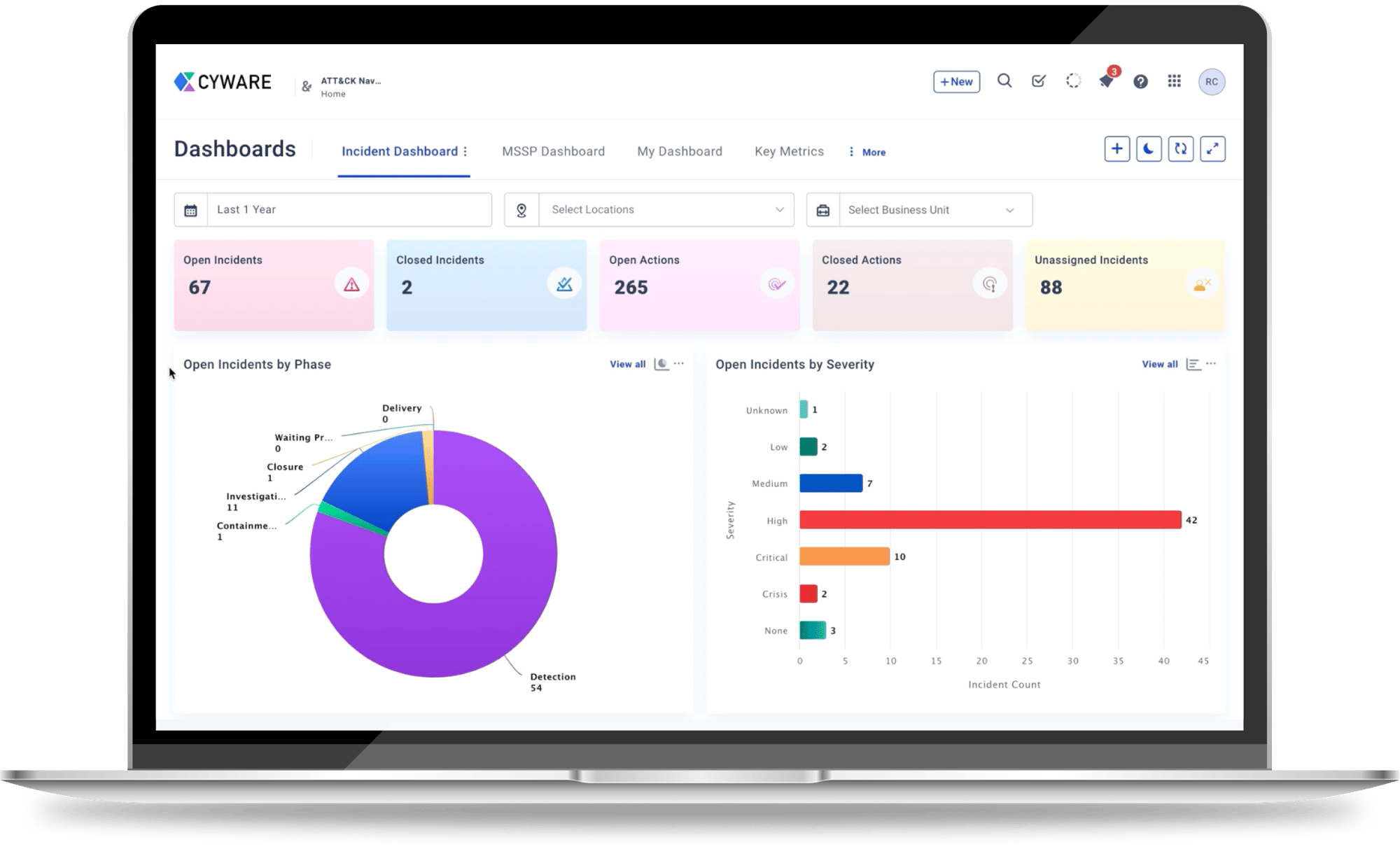This screenshot has width=1400, height=849.
Task: Open the Key Metrics tab
Action: coord(788,151)
